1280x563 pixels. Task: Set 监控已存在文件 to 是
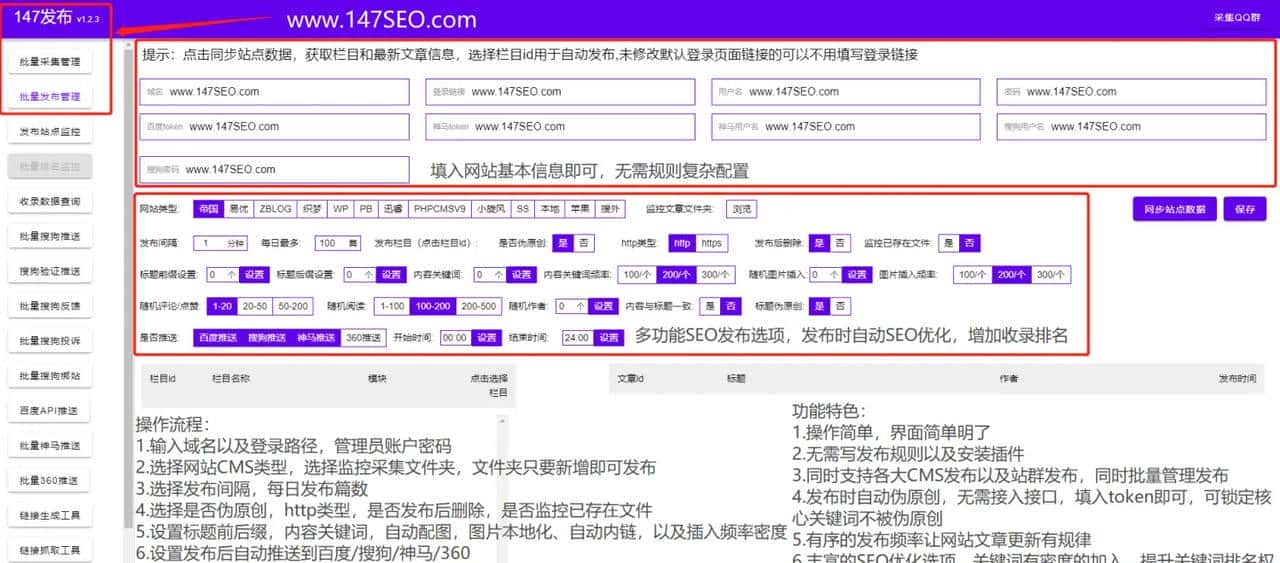click(x=949, y=243)
